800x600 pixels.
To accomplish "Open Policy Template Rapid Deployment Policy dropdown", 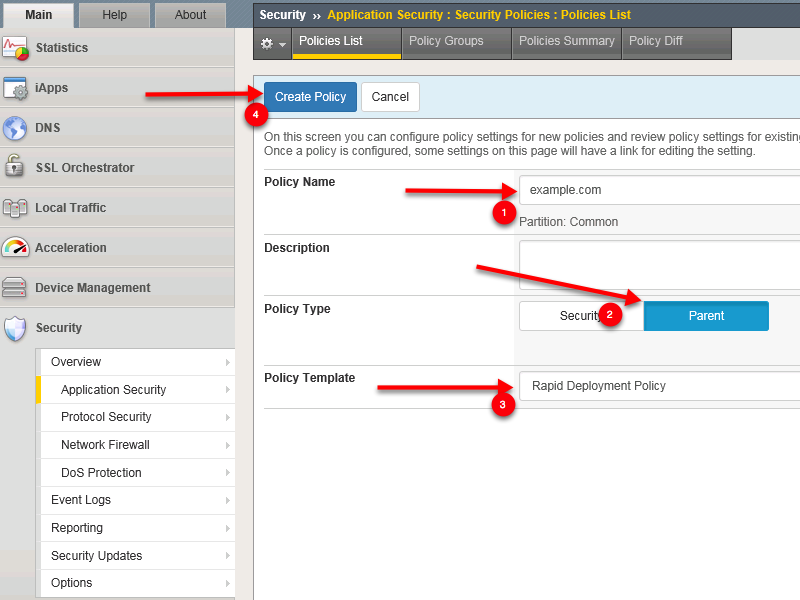I will point(659,386).
